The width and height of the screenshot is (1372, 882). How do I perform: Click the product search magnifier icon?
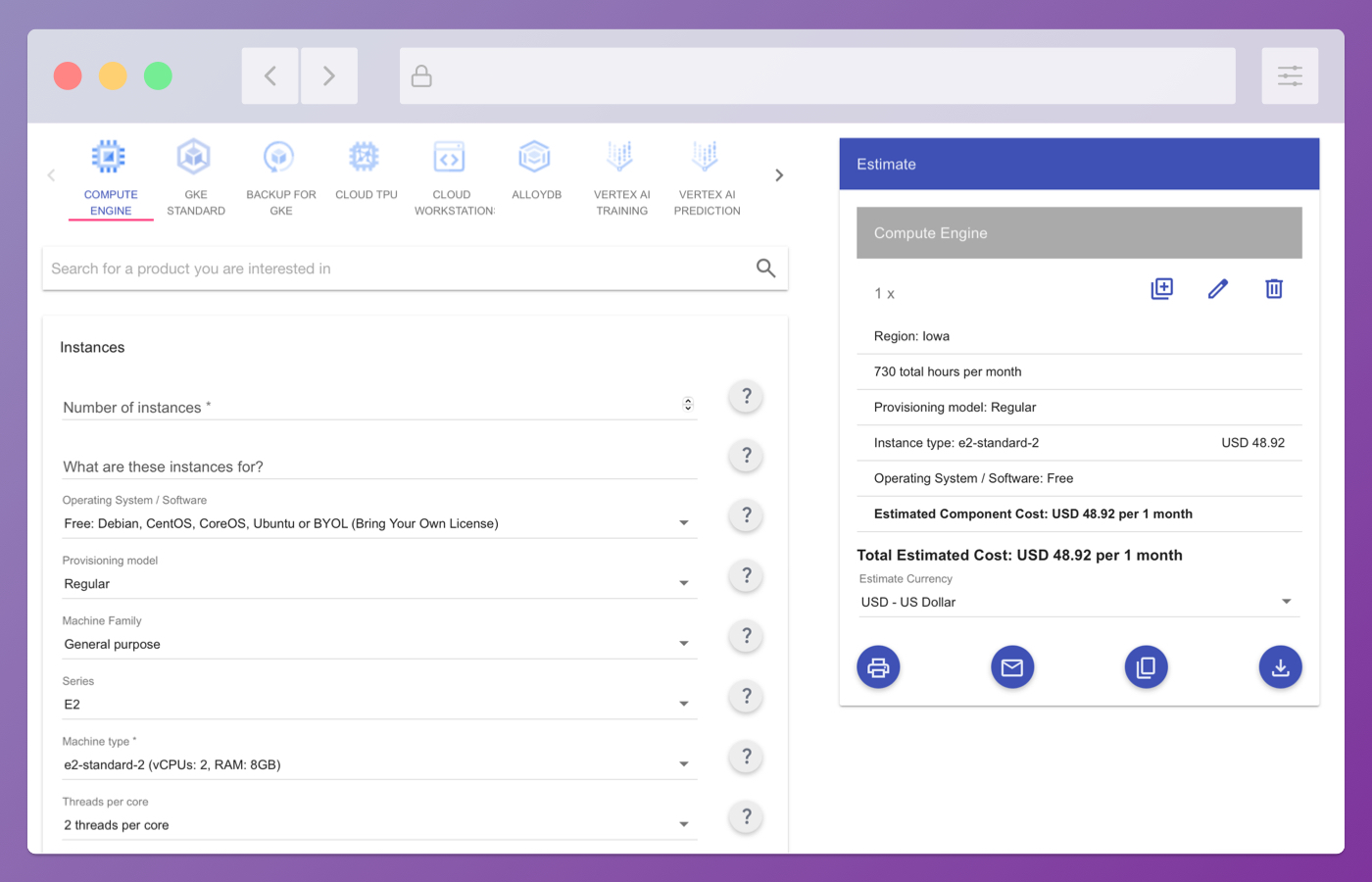(765, 269)
